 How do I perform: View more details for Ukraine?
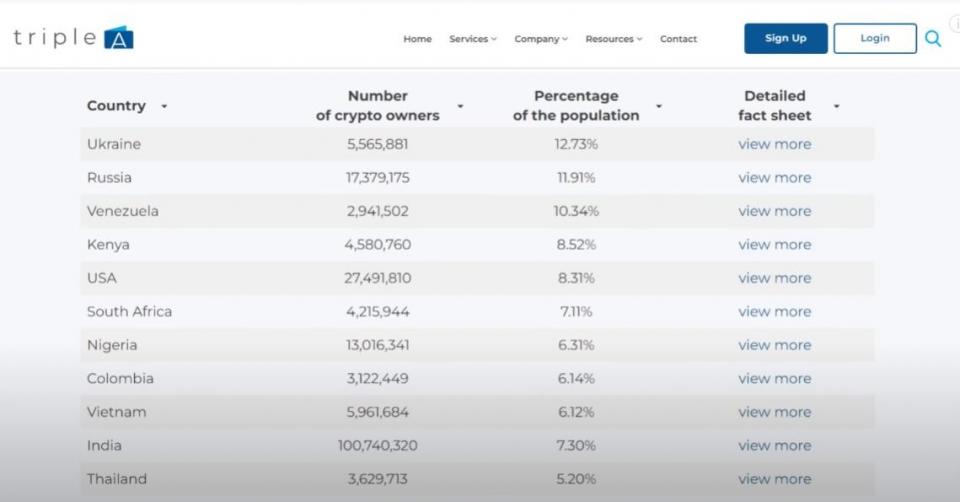[x=774, y=144]
